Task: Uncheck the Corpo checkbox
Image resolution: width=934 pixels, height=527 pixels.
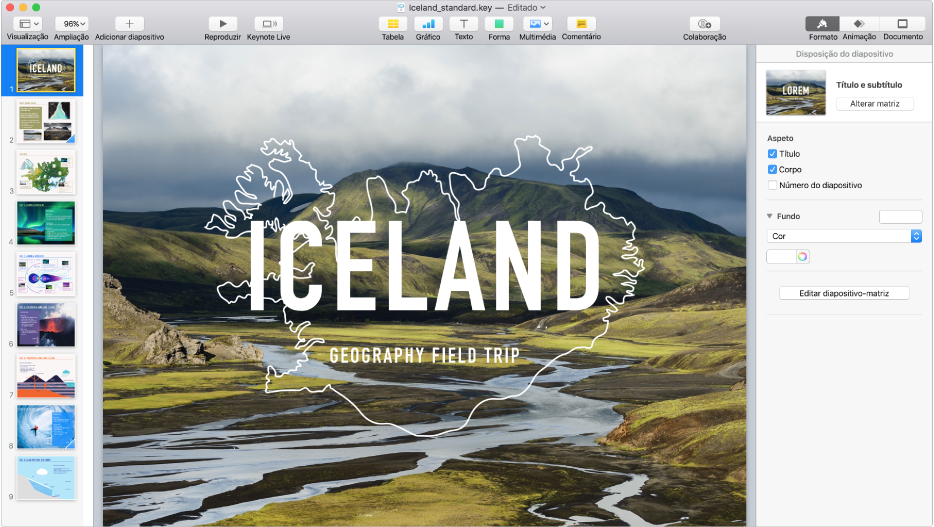Action: tap(773, 169)
